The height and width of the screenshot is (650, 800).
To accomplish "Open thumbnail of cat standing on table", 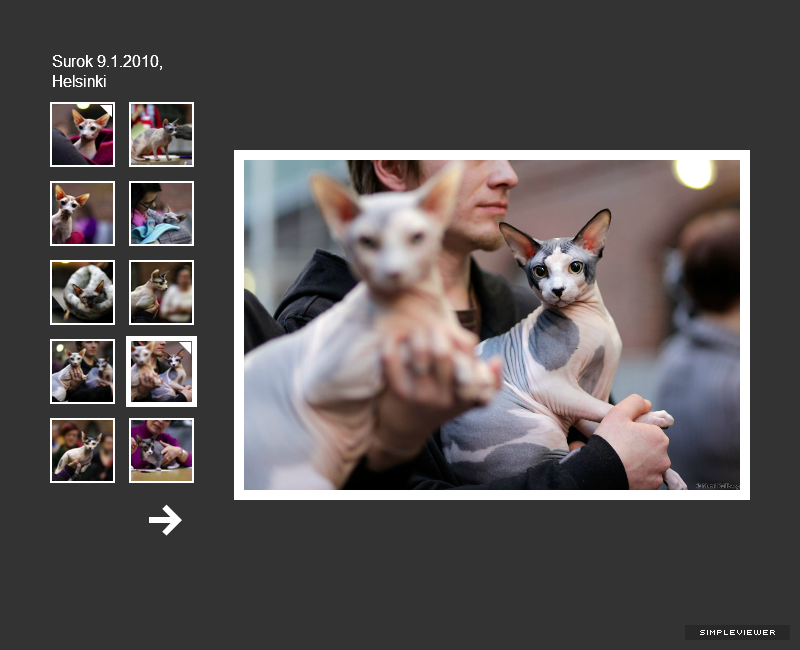I will coord(161,134).
